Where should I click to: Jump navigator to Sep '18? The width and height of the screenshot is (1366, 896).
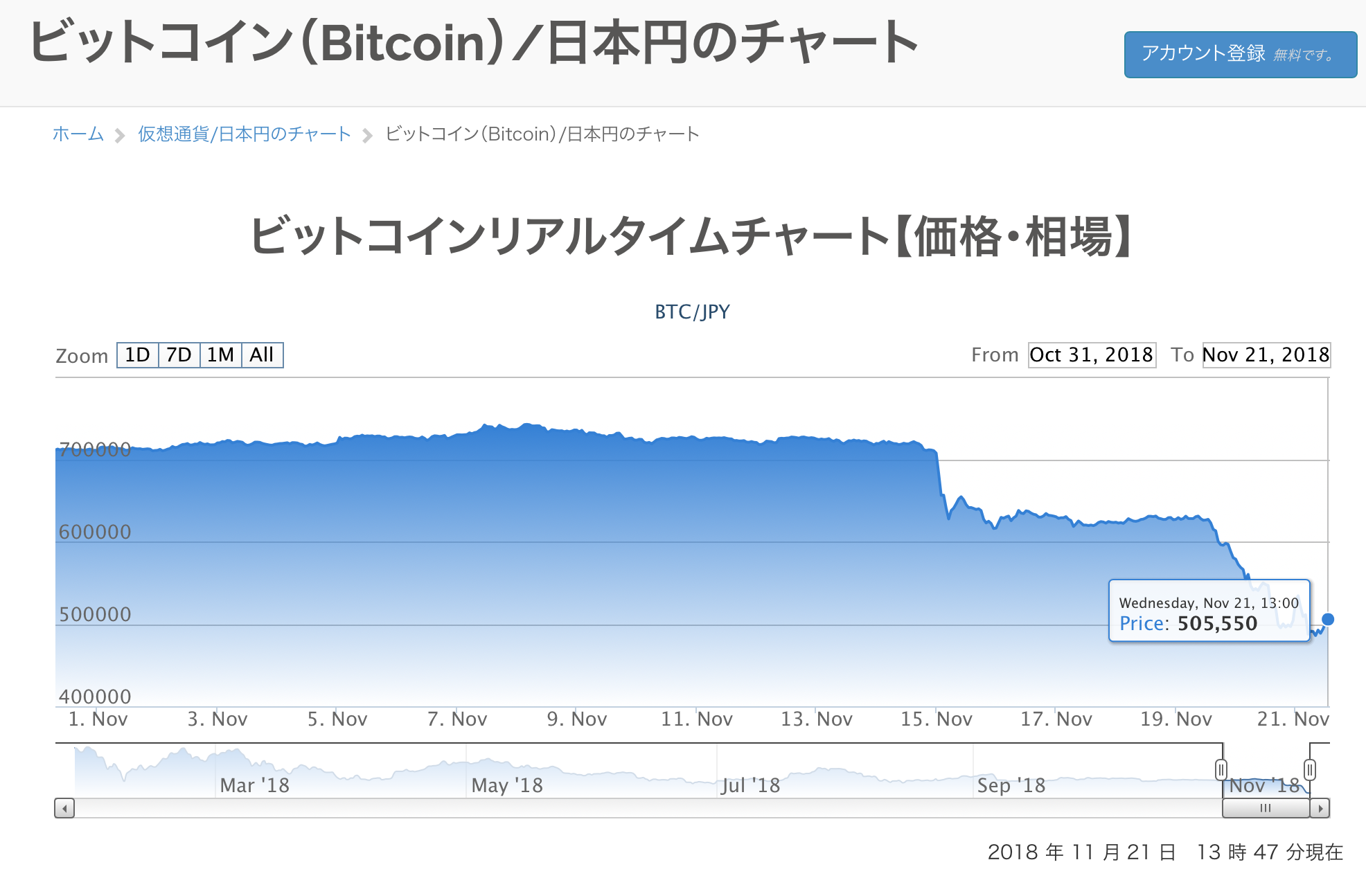[1011, 785]
